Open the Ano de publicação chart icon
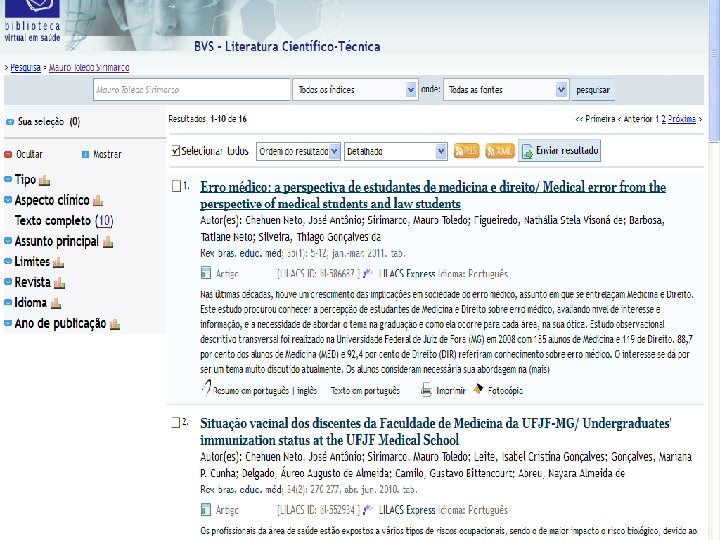 115,324
